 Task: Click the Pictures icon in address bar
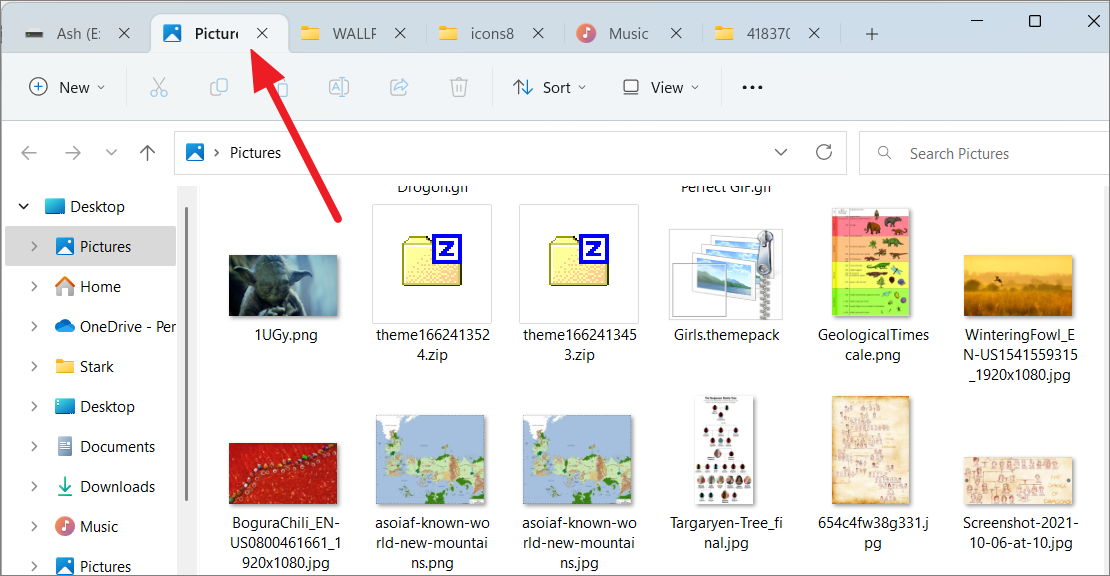coord(195,152)
